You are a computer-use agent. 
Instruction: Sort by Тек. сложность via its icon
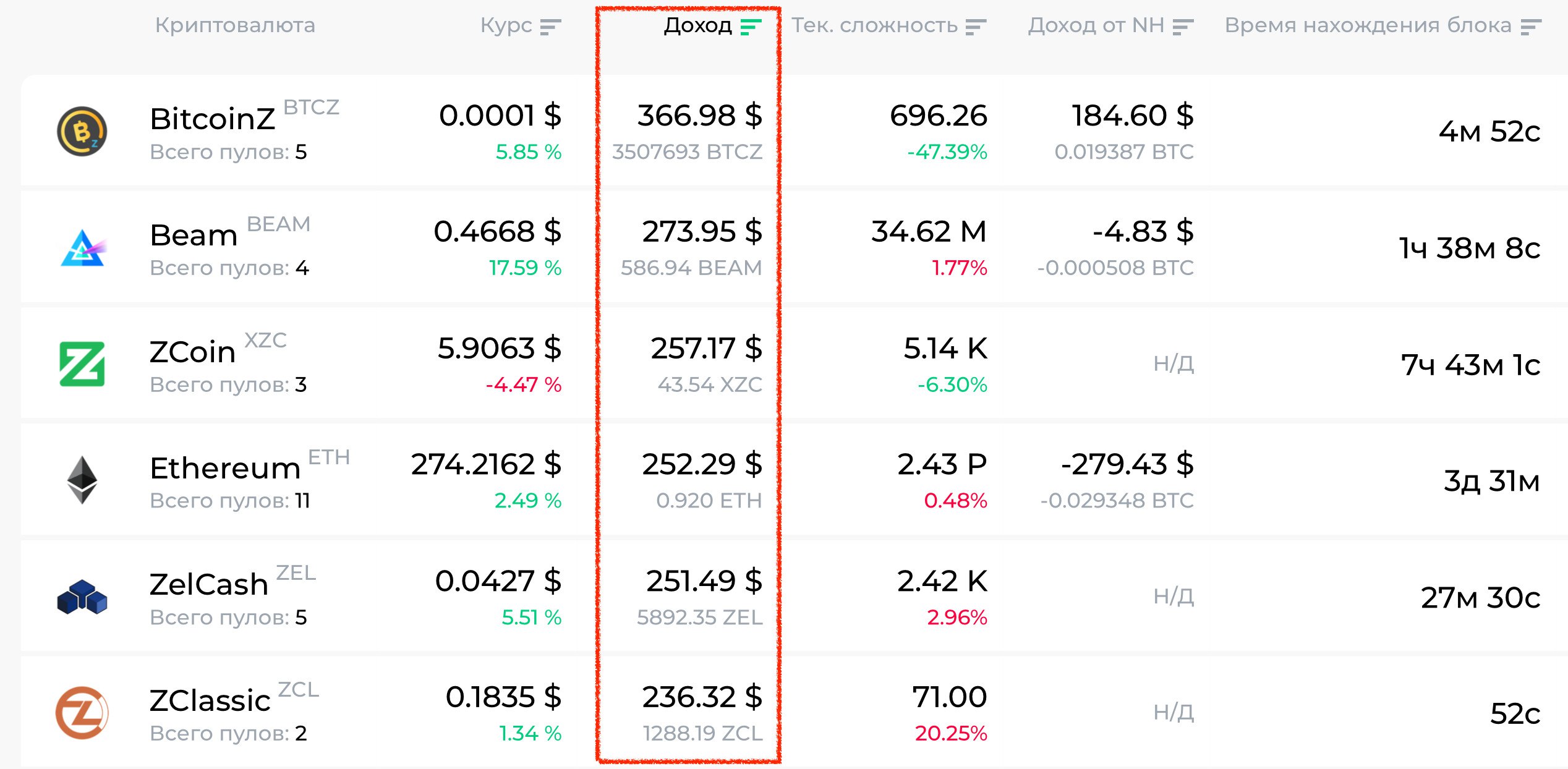pos(976,27)
